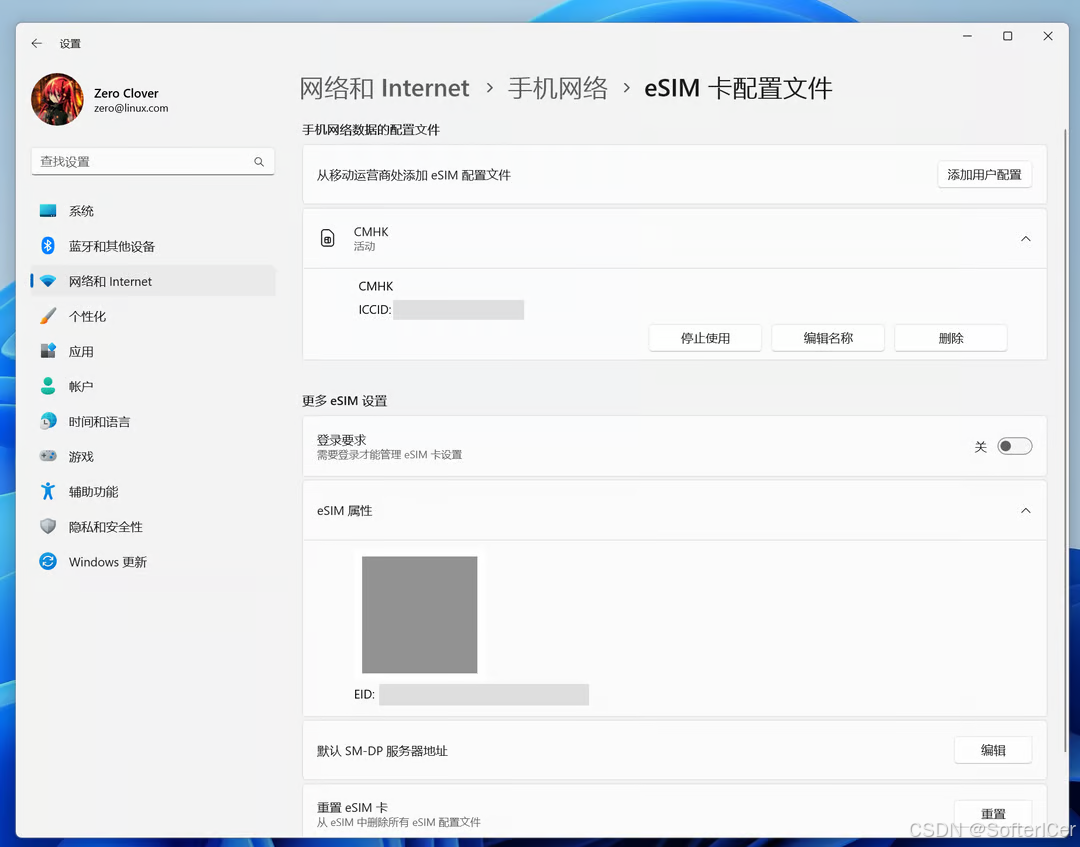
Task: Click 停止使用 button for CMHK
Action: click(705, 338)
